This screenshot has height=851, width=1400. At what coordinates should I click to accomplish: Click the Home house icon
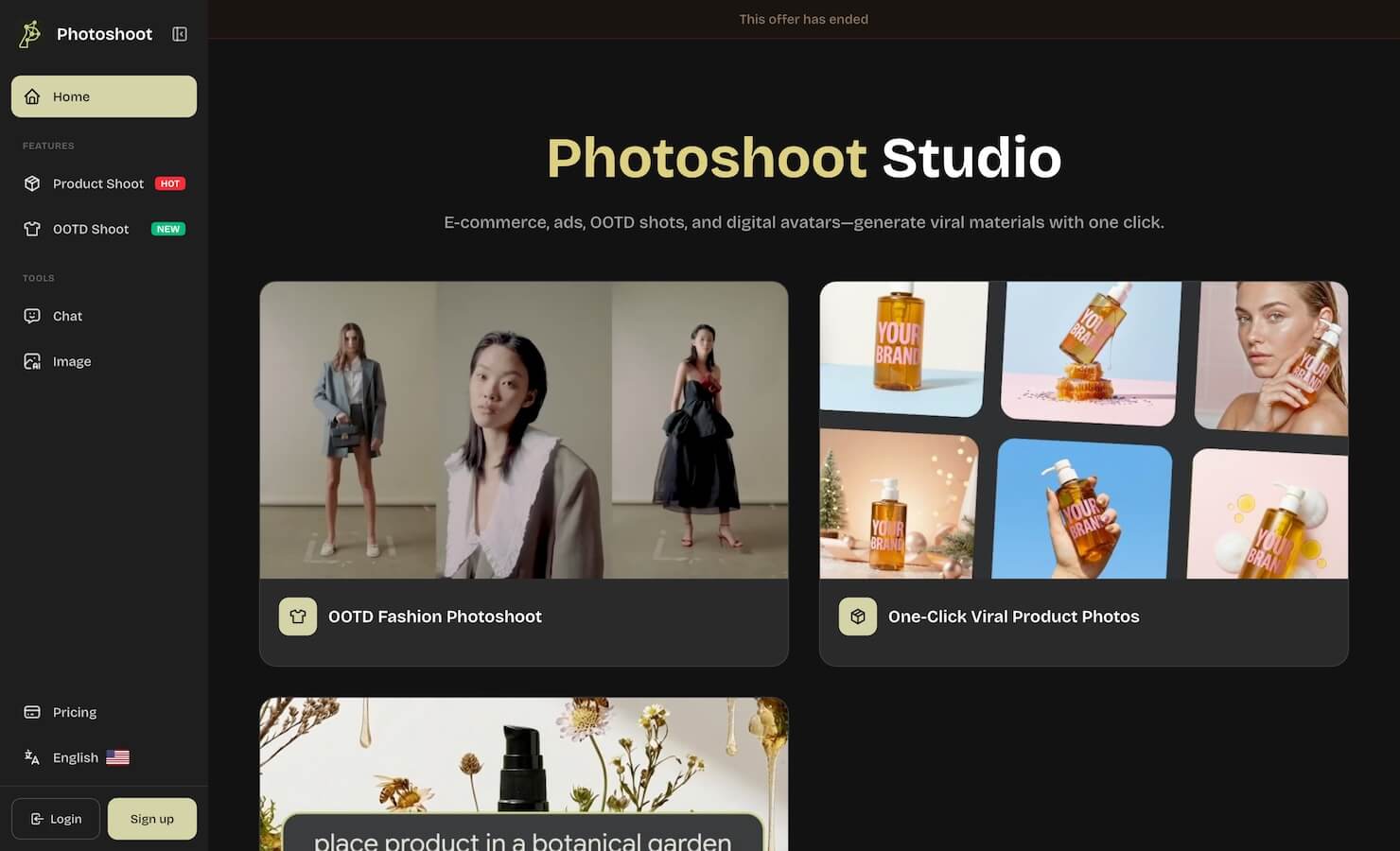[32, 96]
